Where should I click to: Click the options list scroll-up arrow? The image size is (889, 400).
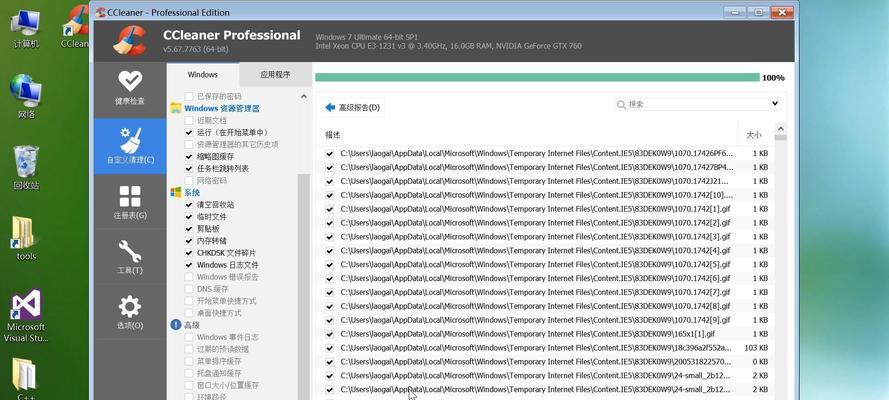tap(304, 96)
